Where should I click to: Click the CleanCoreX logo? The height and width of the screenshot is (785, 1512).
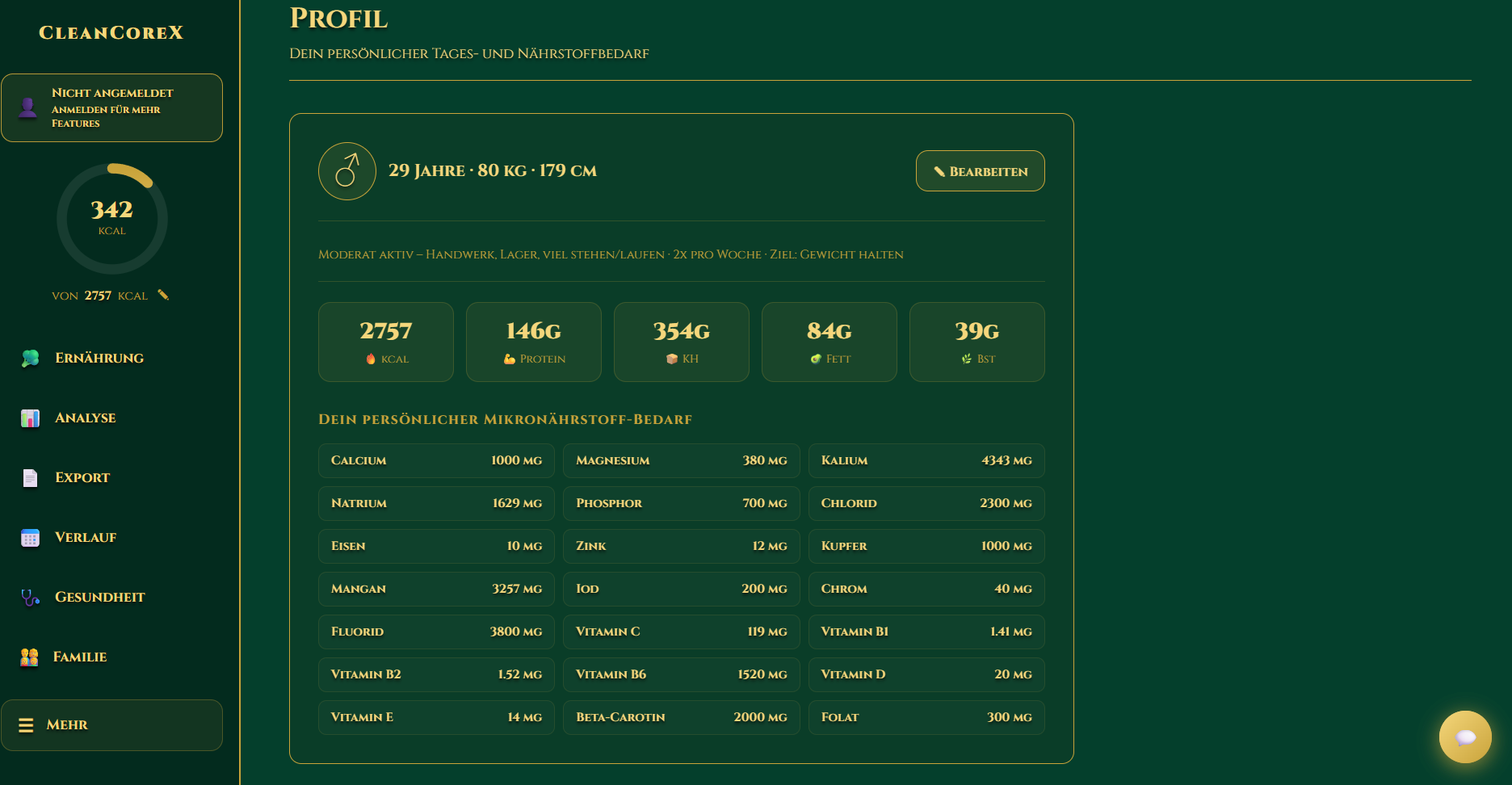click(111, 33)
